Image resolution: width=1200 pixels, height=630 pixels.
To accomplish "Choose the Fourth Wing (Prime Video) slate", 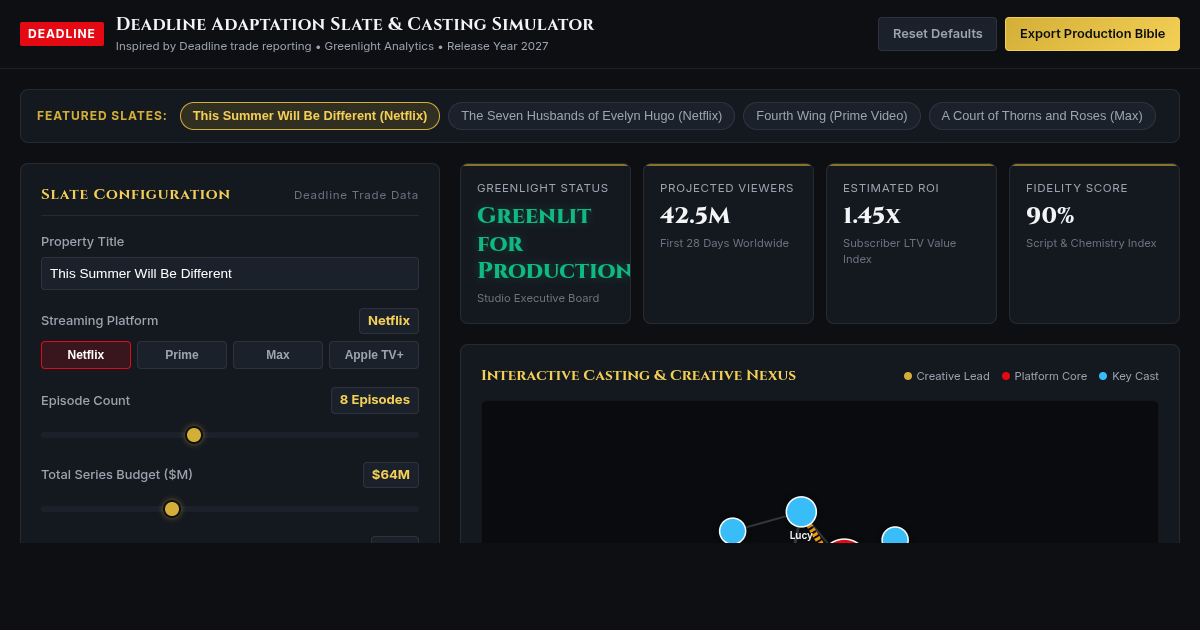I will [x=832, y=116].
